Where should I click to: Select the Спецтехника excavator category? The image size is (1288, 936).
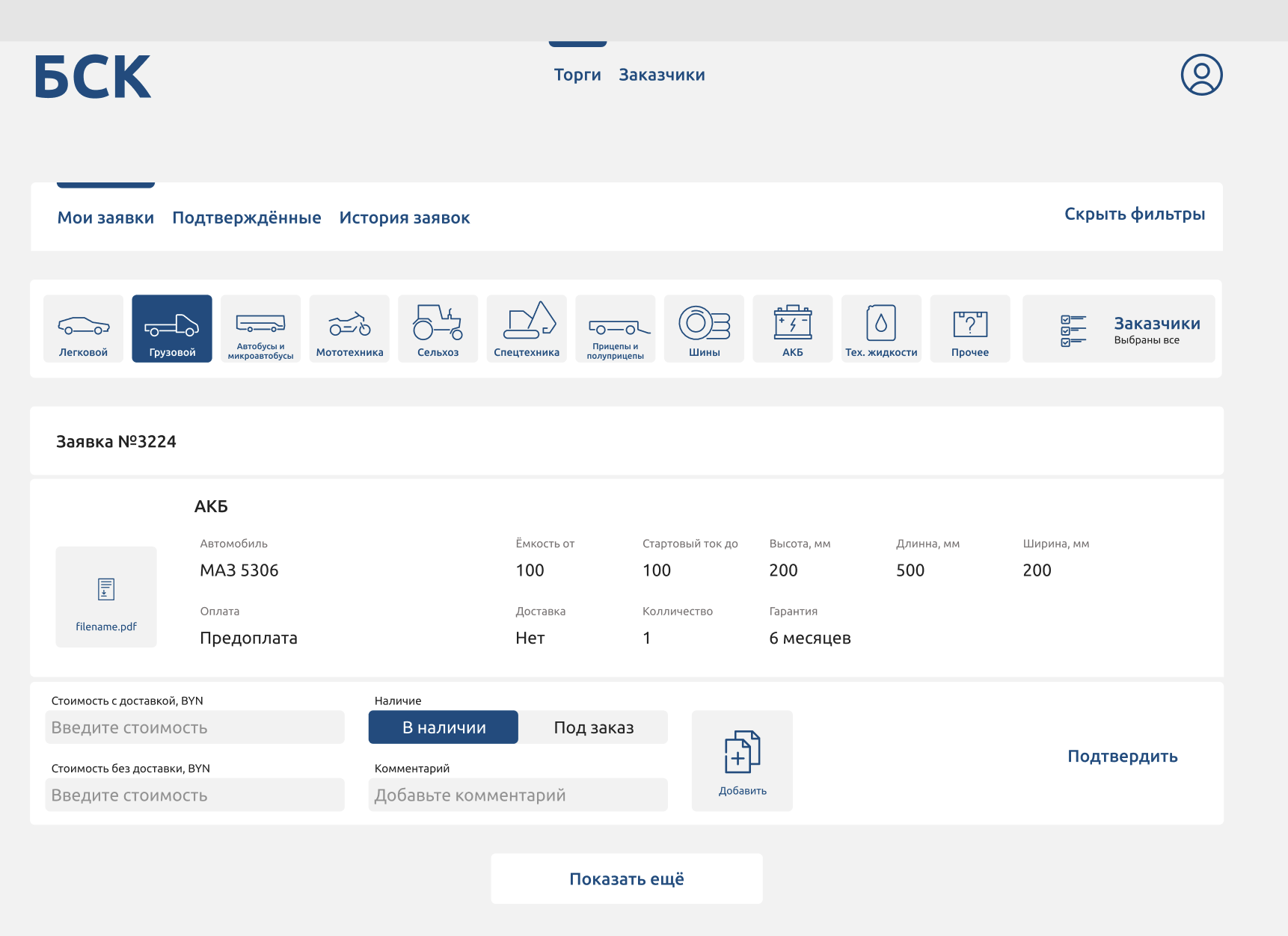(527, 329)
